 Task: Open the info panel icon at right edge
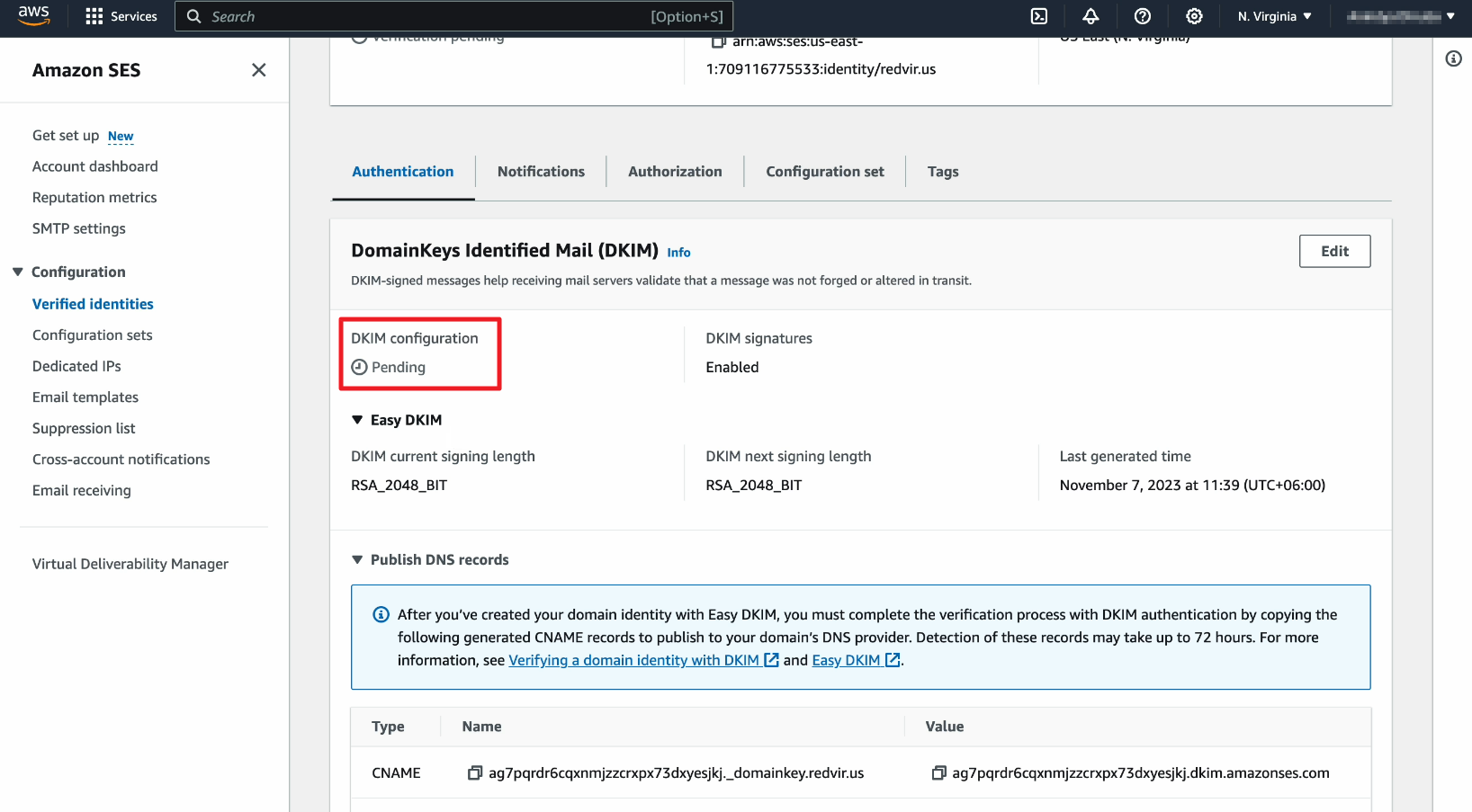coord(1453,59)
